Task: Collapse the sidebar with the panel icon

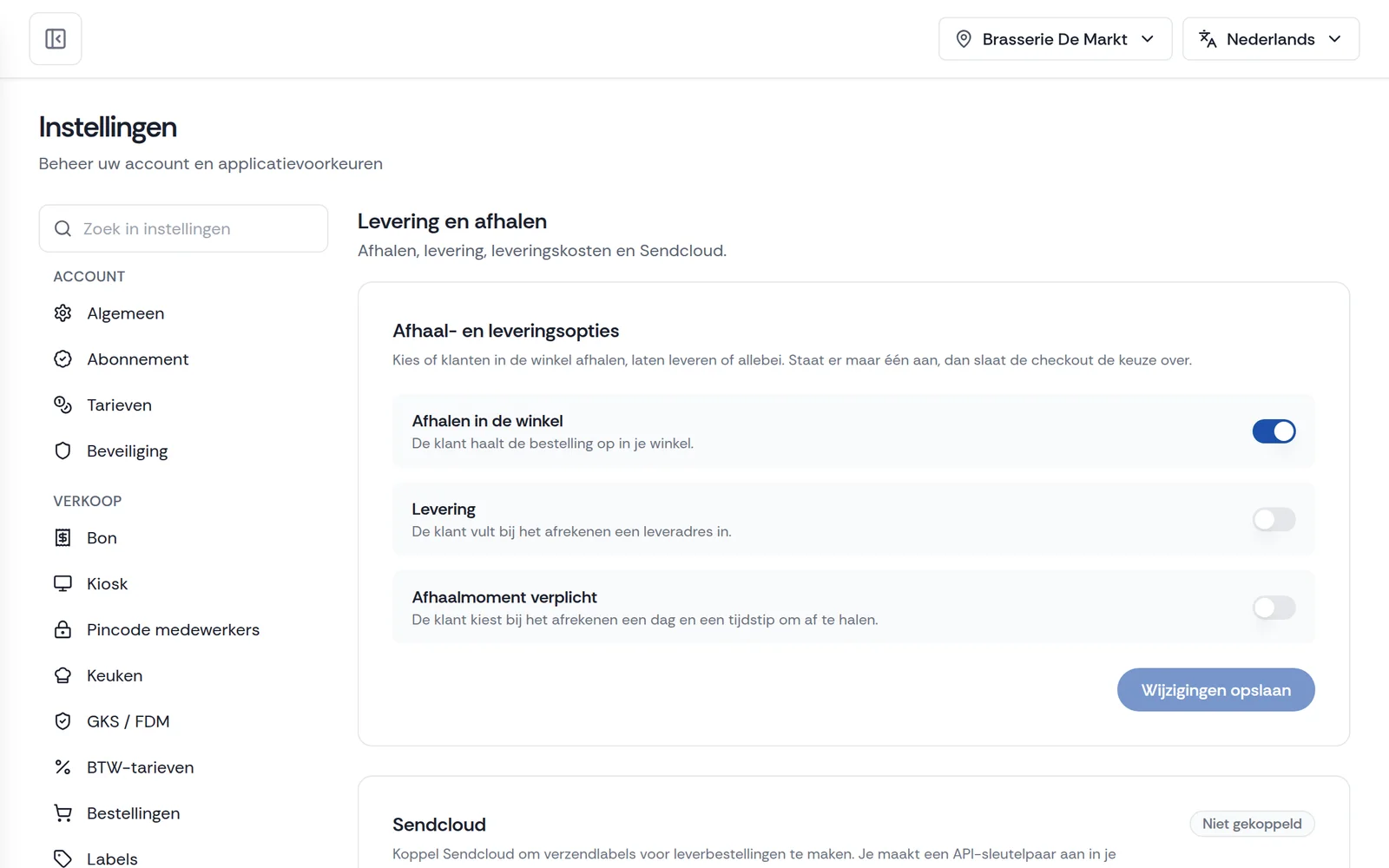Action: pyautogui.click(x=56, y=39)
